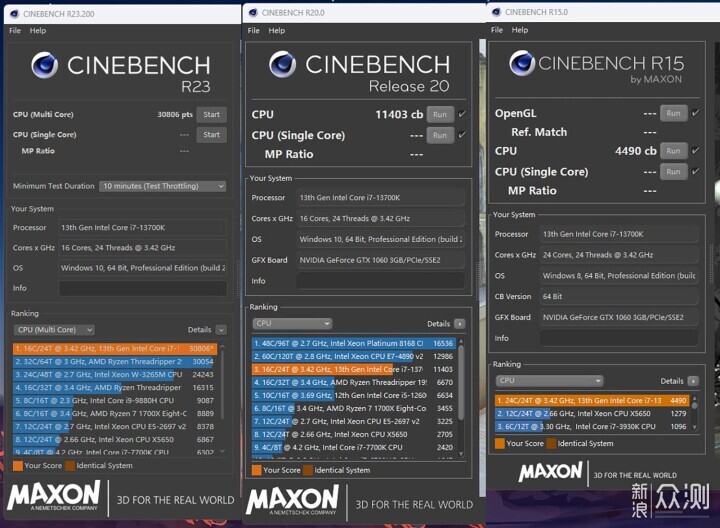Viewport: 720px width, 528px height.
Task: Click the Cinebench R15 sphere logo
Action: (x=522, y=63)
